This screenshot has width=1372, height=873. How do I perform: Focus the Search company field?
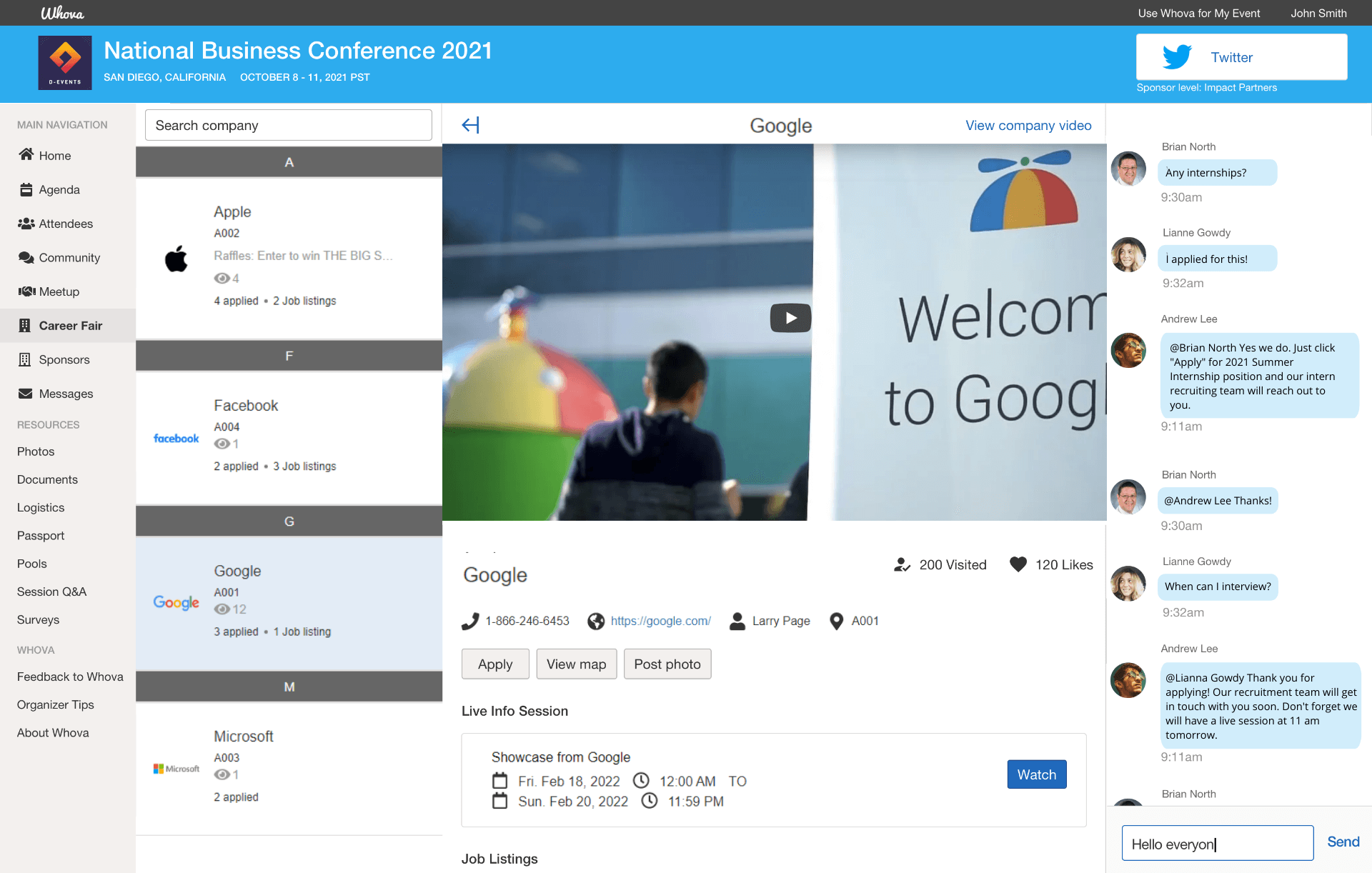[289, 125]
